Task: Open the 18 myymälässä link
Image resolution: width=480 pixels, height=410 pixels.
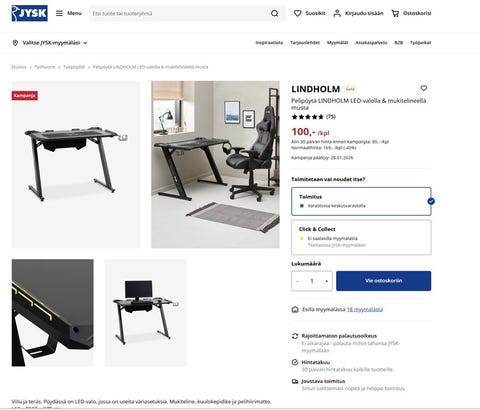Action: point(365,309)
